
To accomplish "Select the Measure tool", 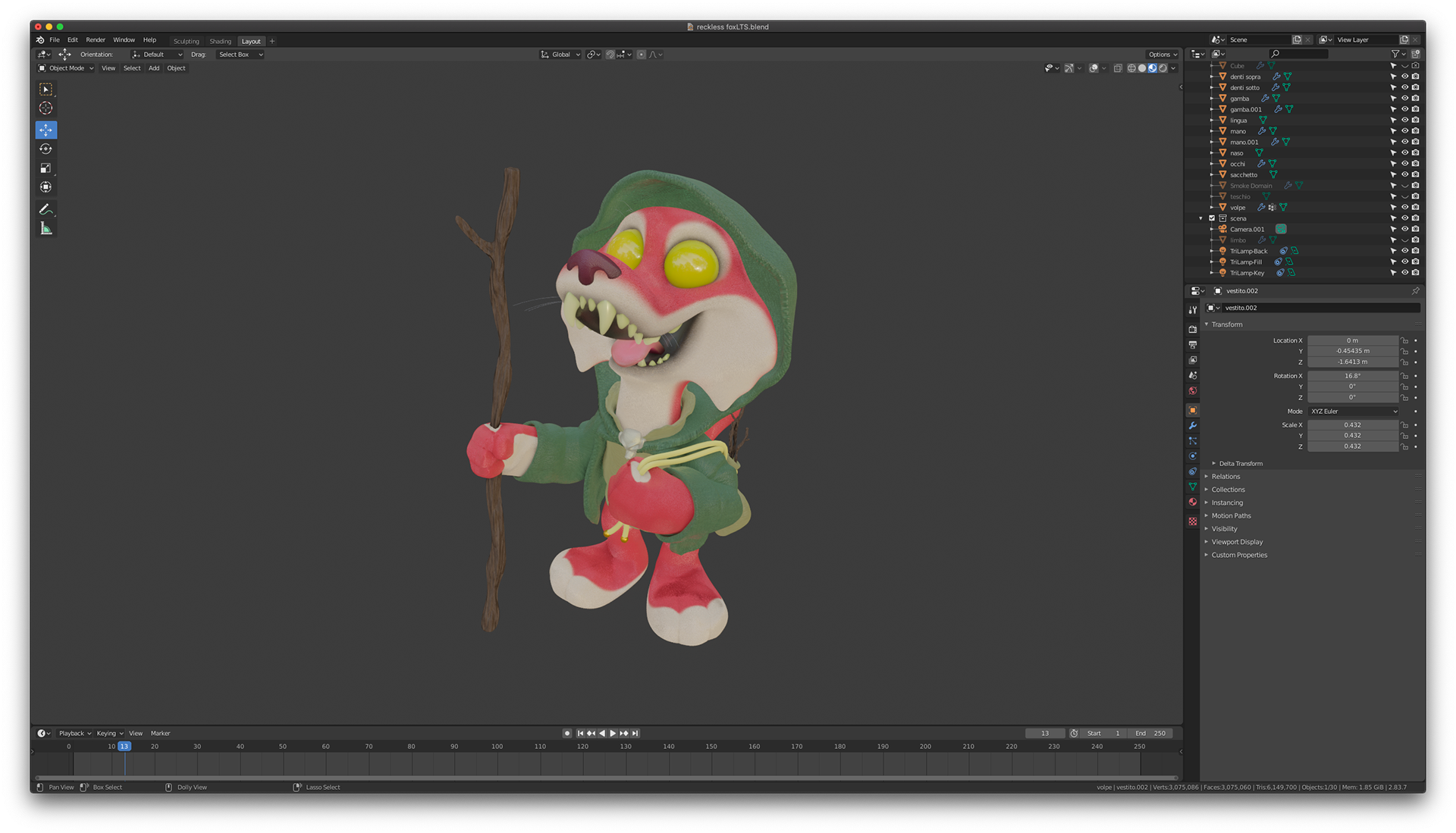I will [45, 229].
